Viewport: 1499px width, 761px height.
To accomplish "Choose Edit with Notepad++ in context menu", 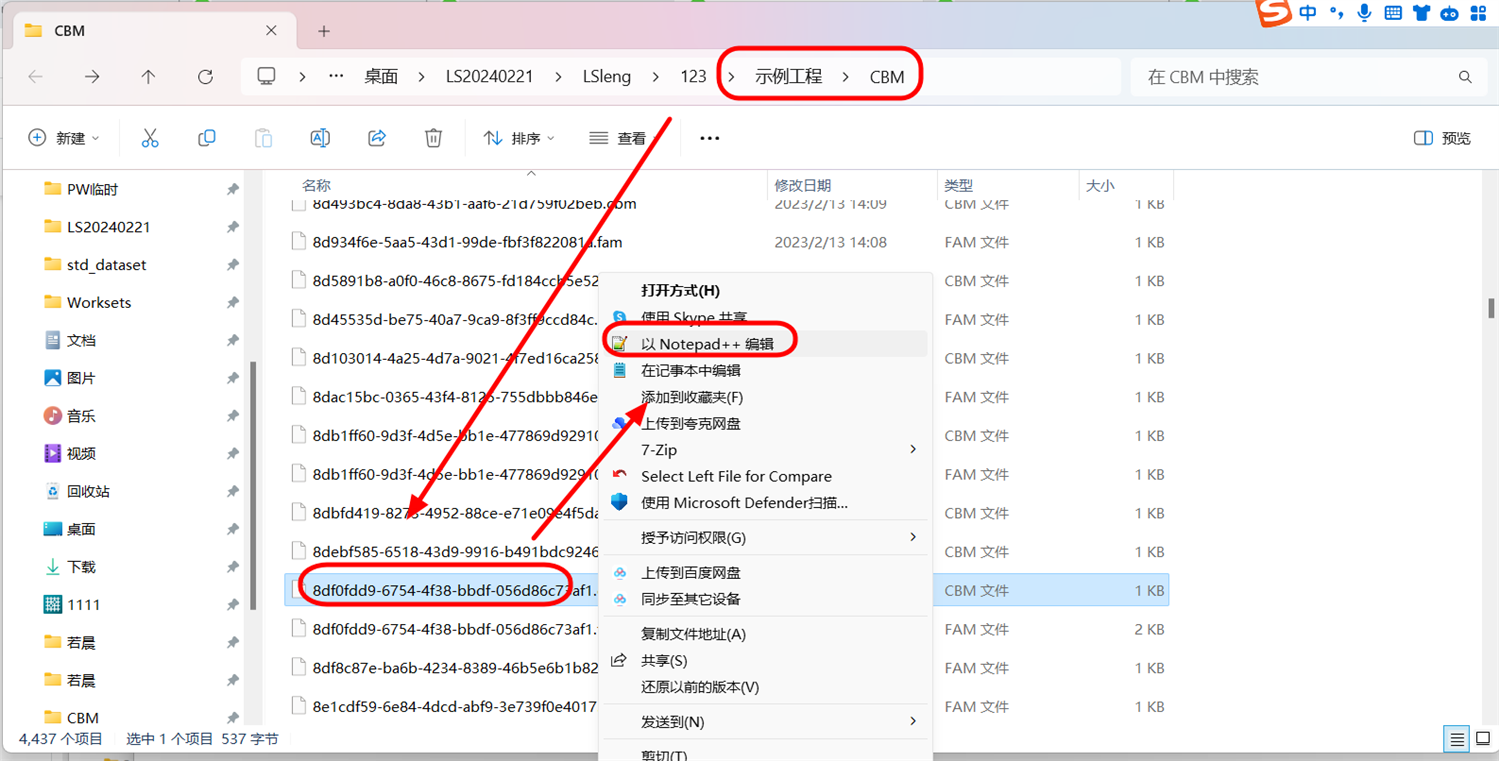I will [707, 344].
